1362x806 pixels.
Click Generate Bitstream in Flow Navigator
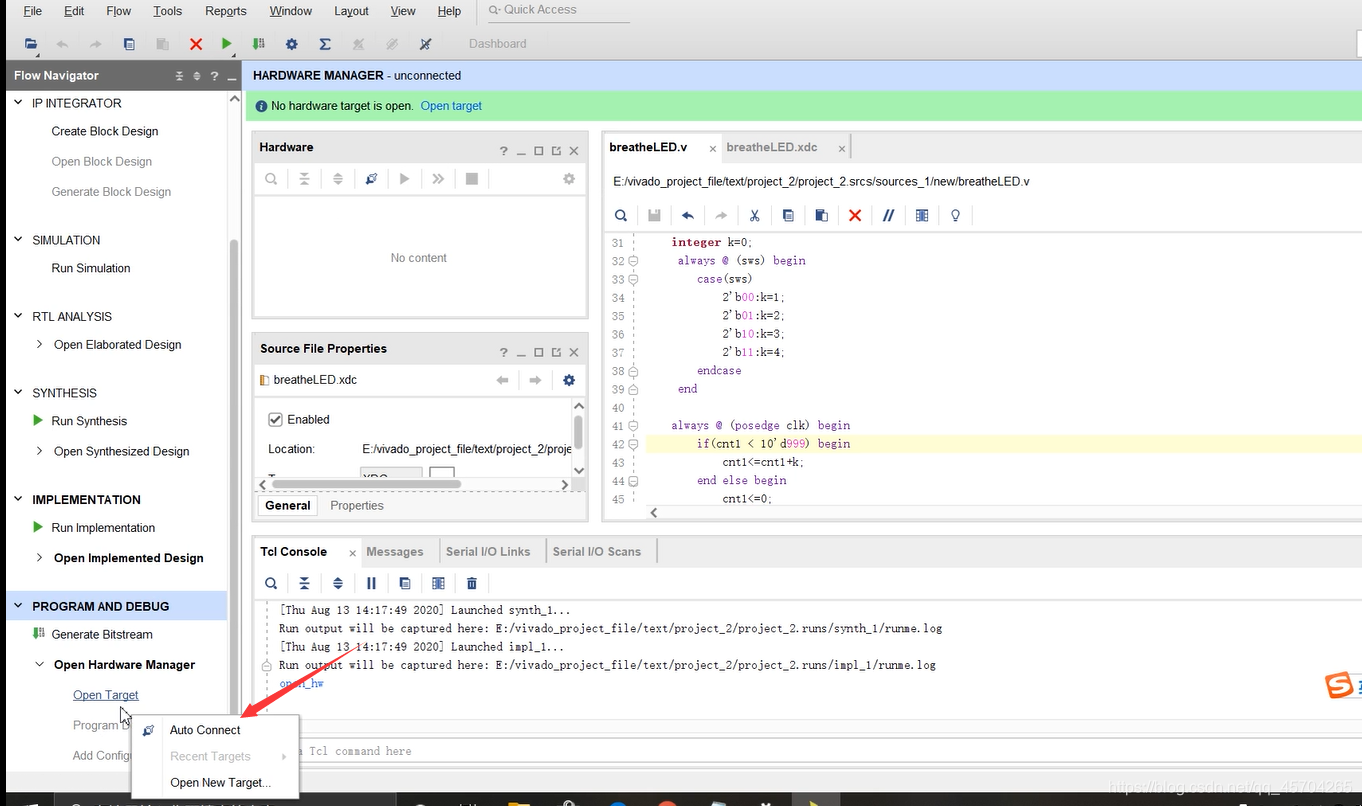click(x=102, y=634)
